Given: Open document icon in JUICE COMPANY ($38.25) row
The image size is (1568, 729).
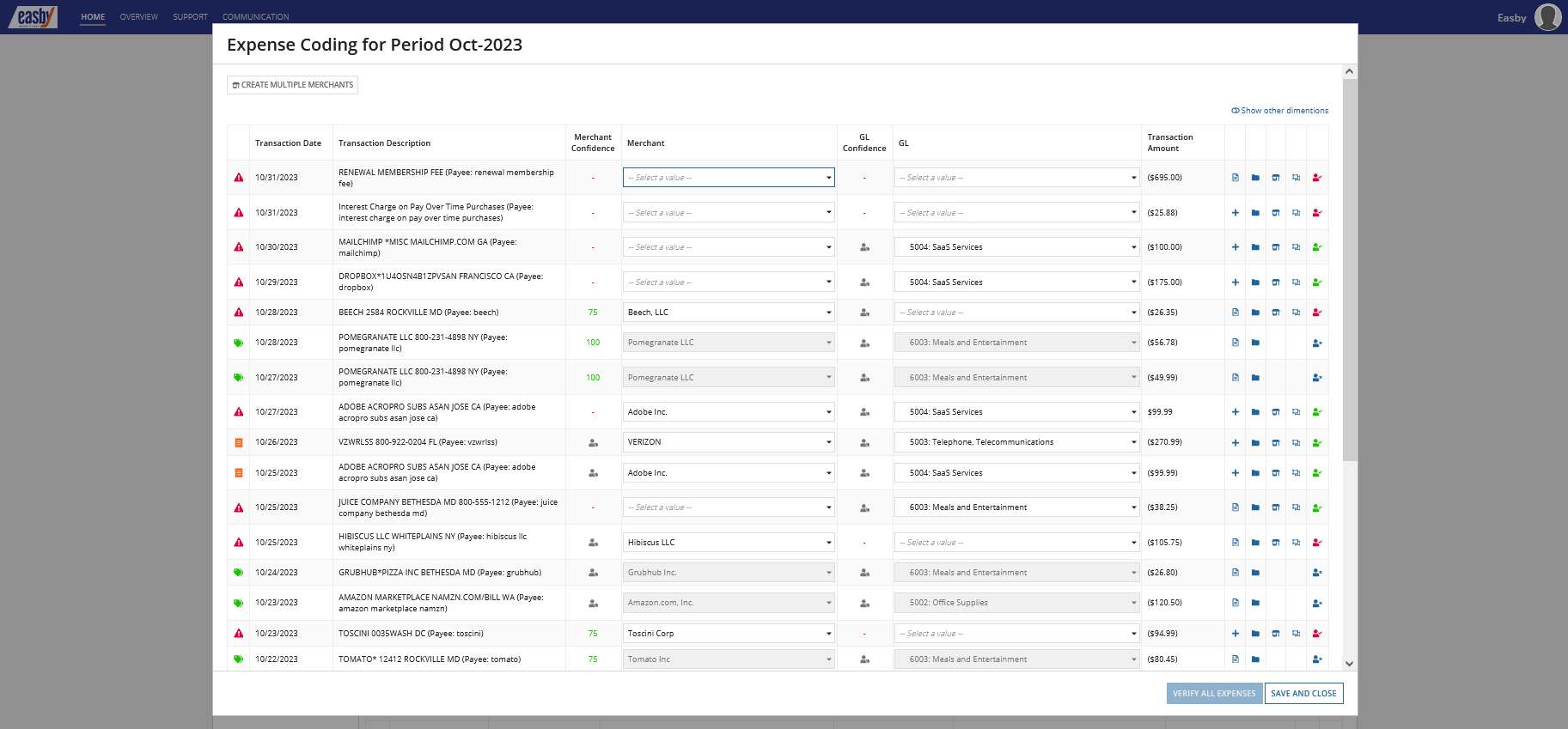Looking at the screenshot, I should [x=1235, y=507].
